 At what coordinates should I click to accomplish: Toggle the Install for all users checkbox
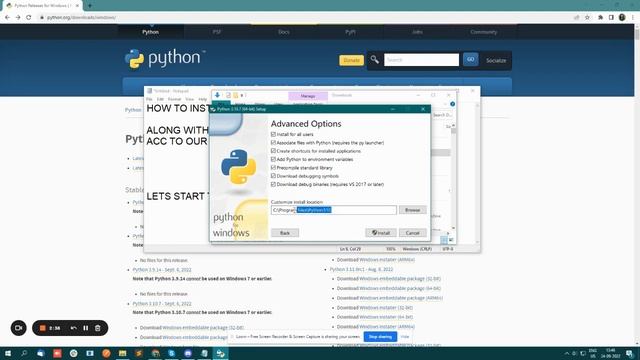(x=273, y=134)
